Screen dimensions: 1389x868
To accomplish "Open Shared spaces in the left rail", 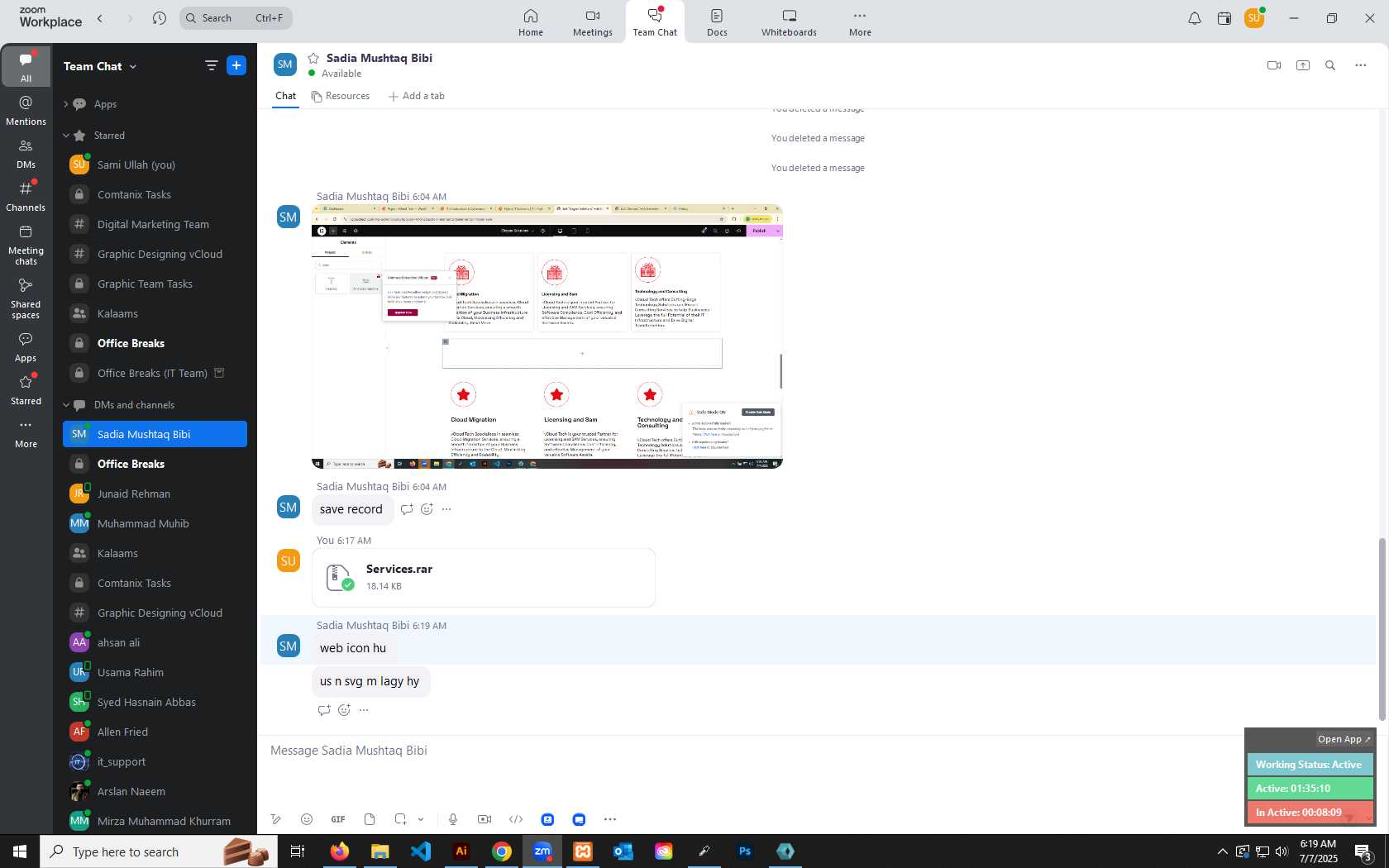I will (x=26, y=298).
